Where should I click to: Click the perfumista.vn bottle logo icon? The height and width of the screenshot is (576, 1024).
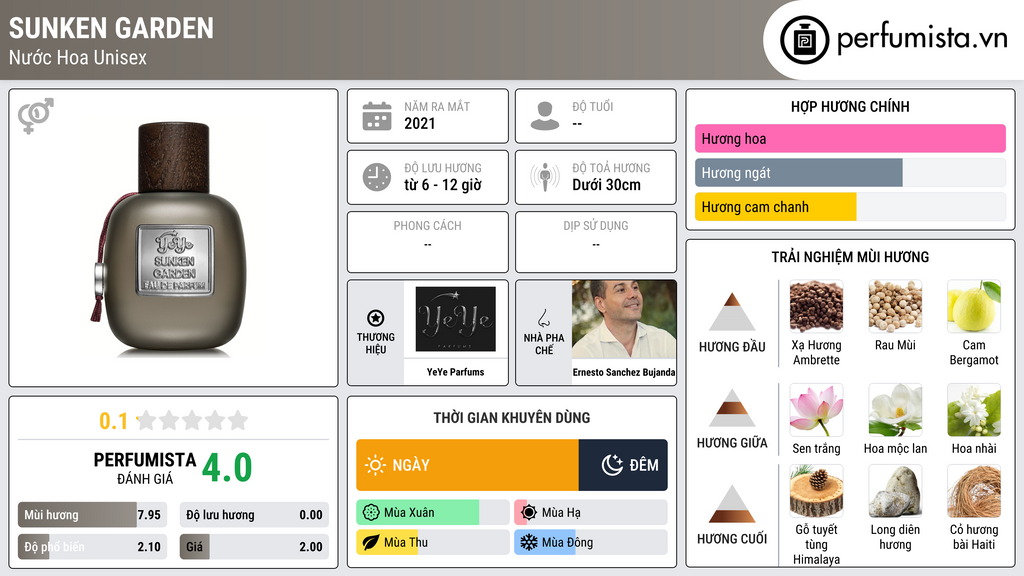805,40
